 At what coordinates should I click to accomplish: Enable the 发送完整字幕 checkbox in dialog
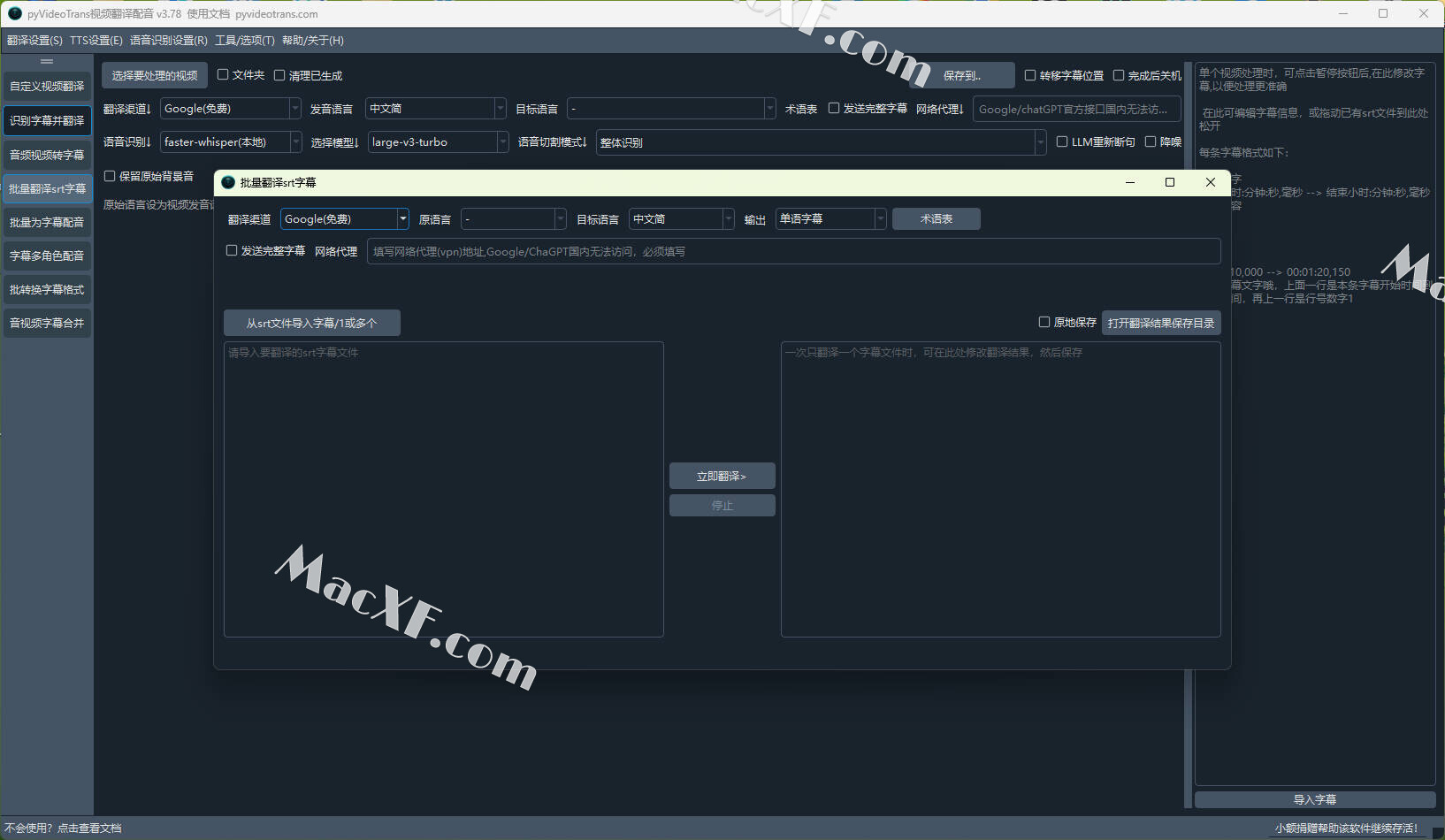[232, 251]
